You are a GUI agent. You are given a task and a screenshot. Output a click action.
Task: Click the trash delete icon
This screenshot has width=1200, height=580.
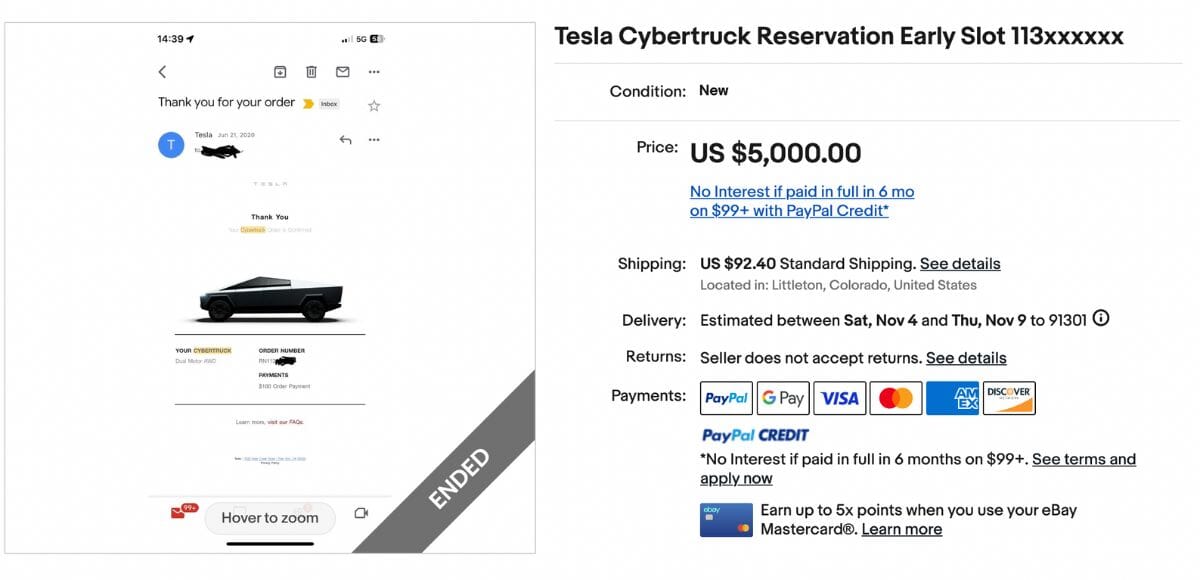[x=311, y=72]
